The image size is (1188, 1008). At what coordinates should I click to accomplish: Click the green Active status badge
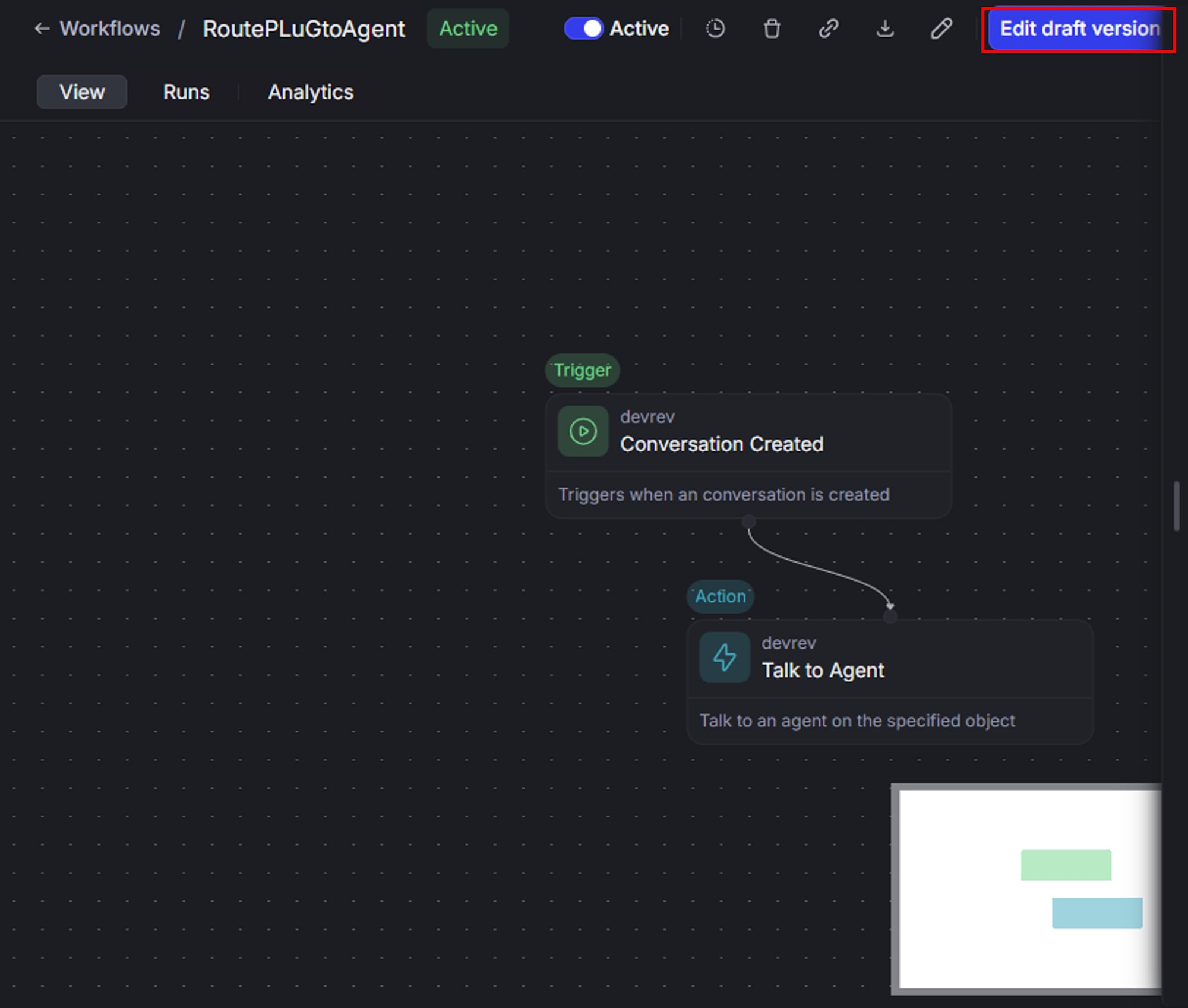468,29
